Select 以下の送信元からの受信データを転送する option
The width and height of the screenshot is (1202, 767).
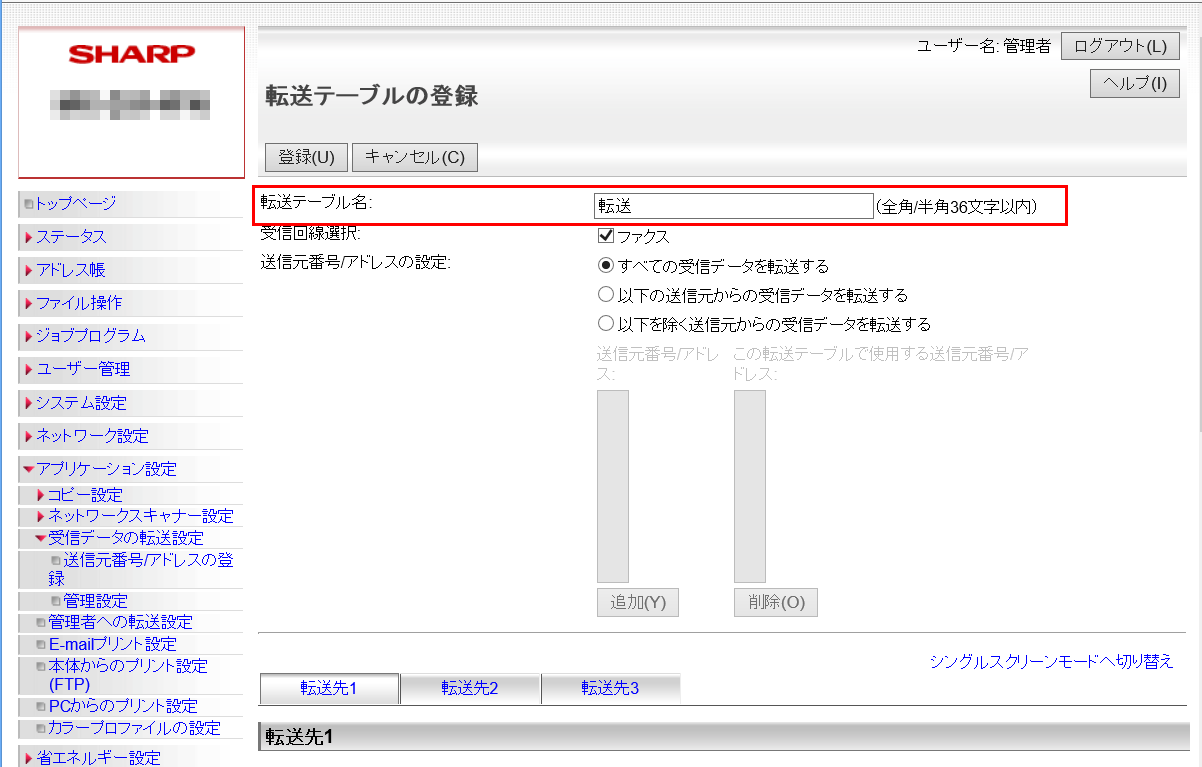[605, 295]
